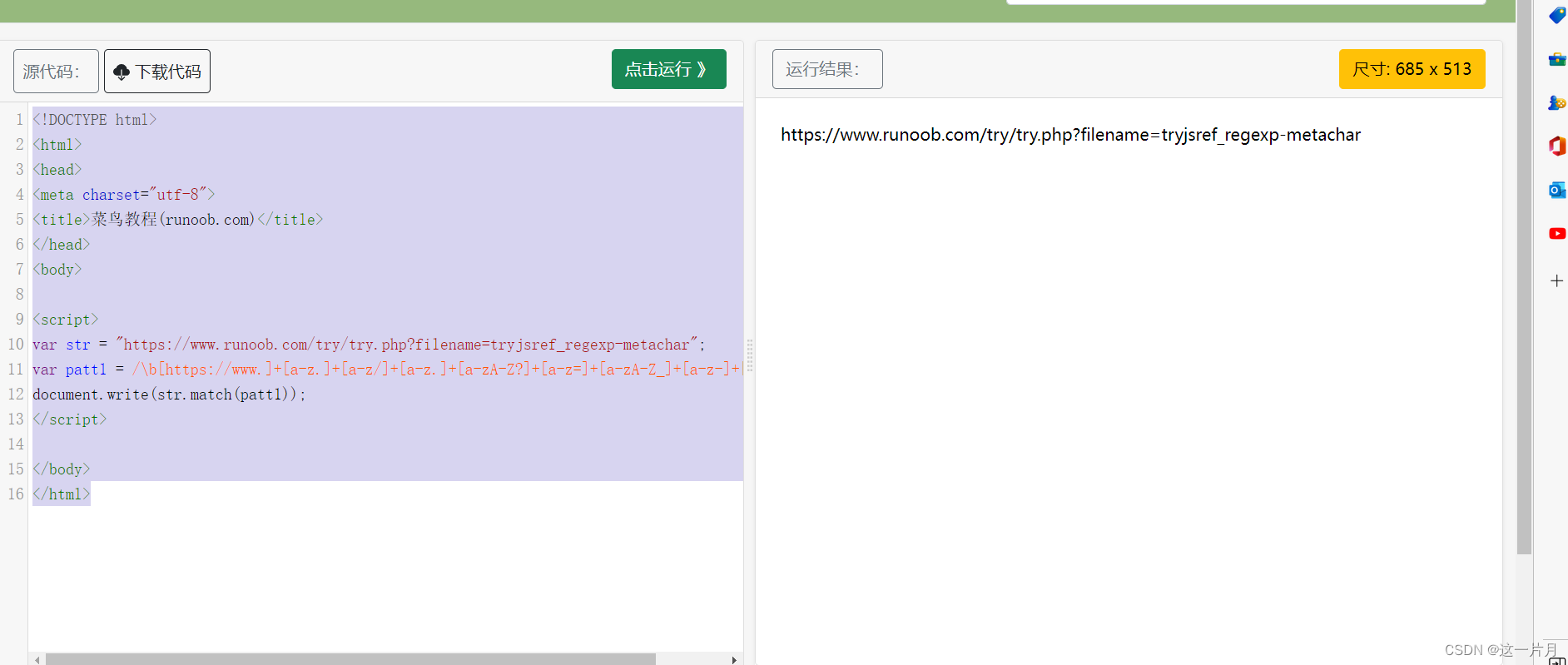Open the blue tag icon in browser sidebar
Viewport: 1568px width, 665px height.
pos(1557,15)
